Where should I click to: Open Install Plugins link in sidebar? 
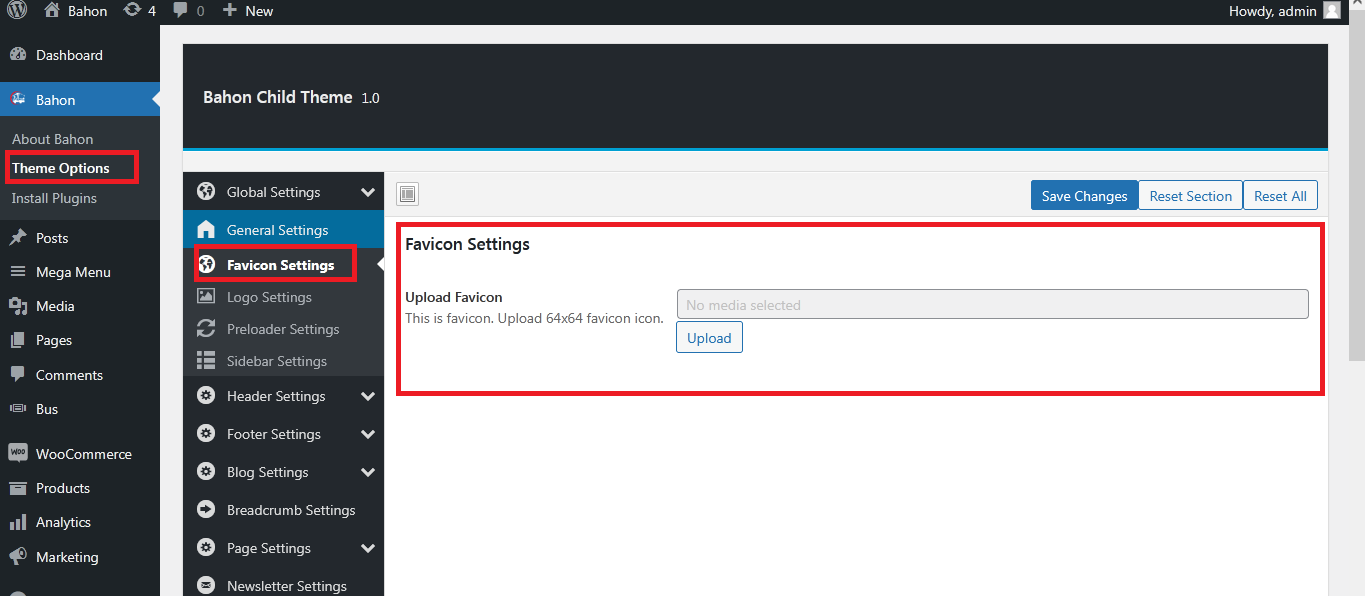click(54, 198)
